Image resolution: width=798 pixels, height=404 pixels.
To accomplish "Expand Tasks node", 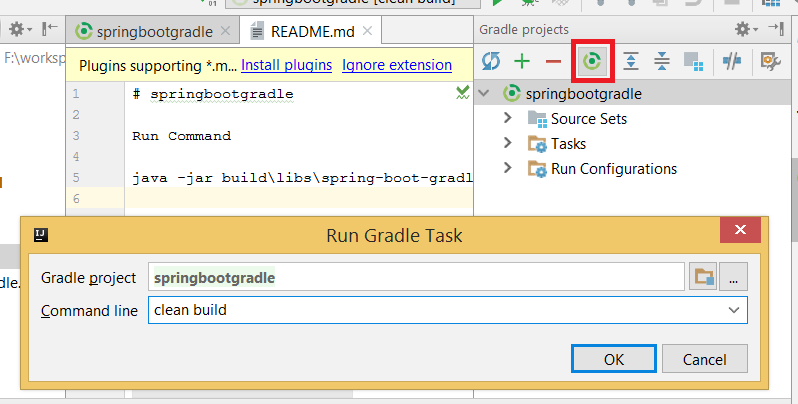I will [507, 143].
